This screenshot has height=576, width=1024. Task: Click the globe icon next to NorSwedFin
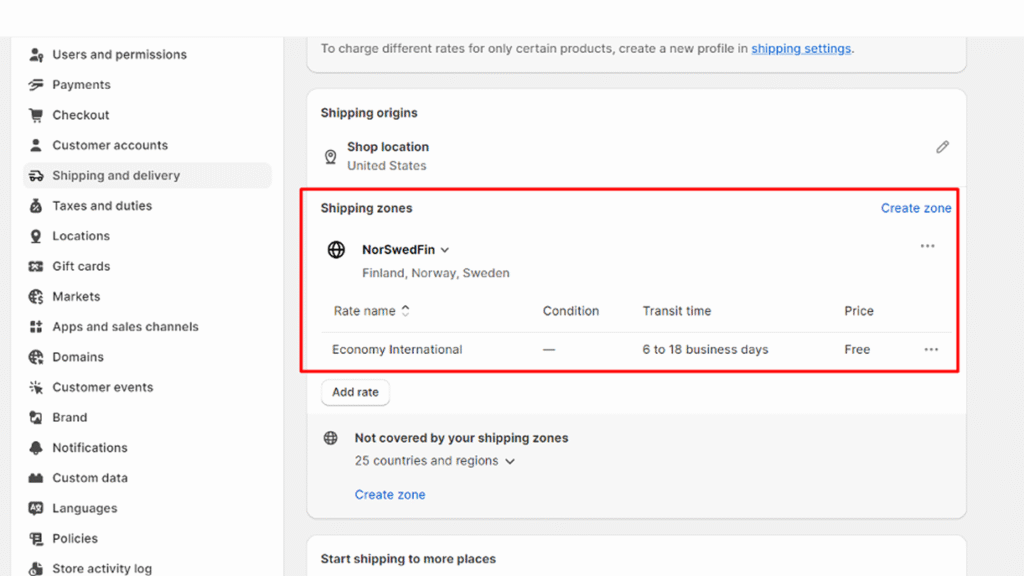click(x=336, y=249)
